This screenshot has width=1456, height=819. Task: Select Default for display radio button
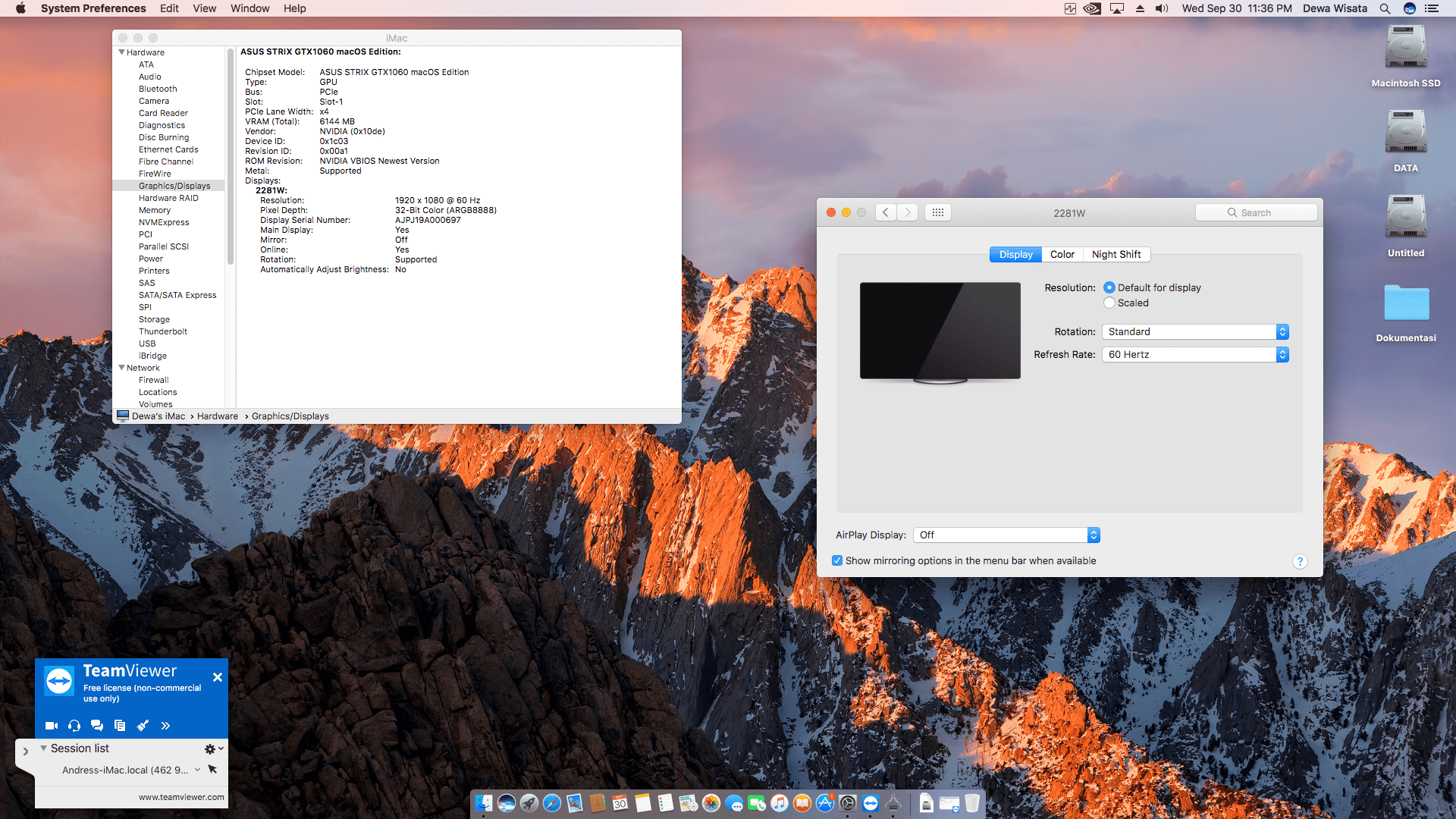coord(1109,288)
